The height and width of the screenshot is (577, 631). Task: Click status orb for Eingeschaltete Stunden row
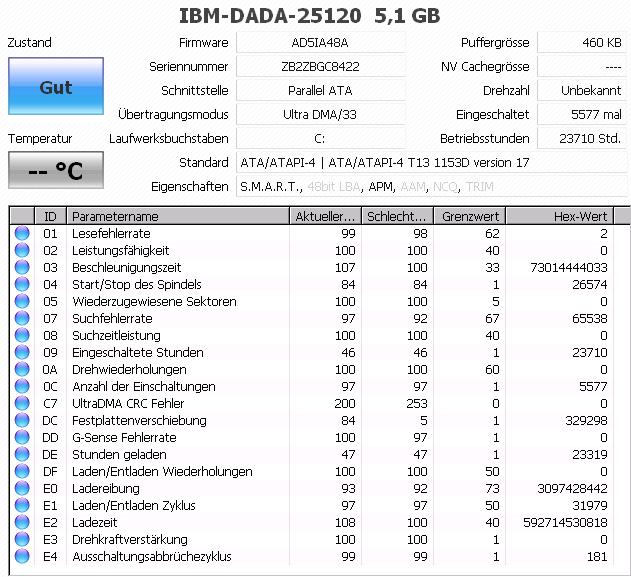point(22,352)
